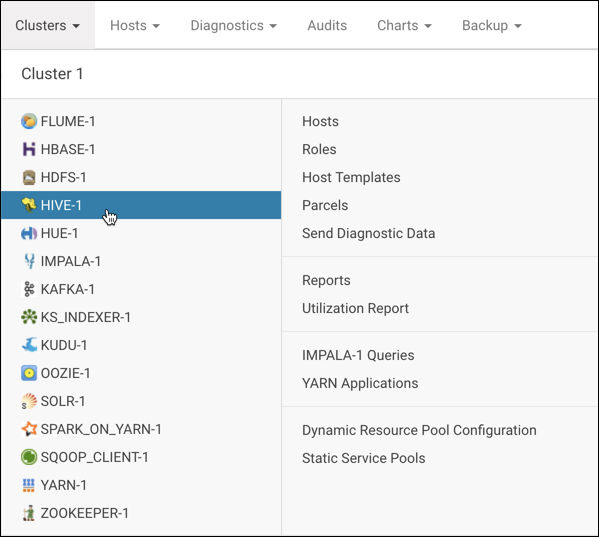This screenshot has height=537, width=599.
Task: Open the Cluster 1 heading link
Action: click(52, 74)
